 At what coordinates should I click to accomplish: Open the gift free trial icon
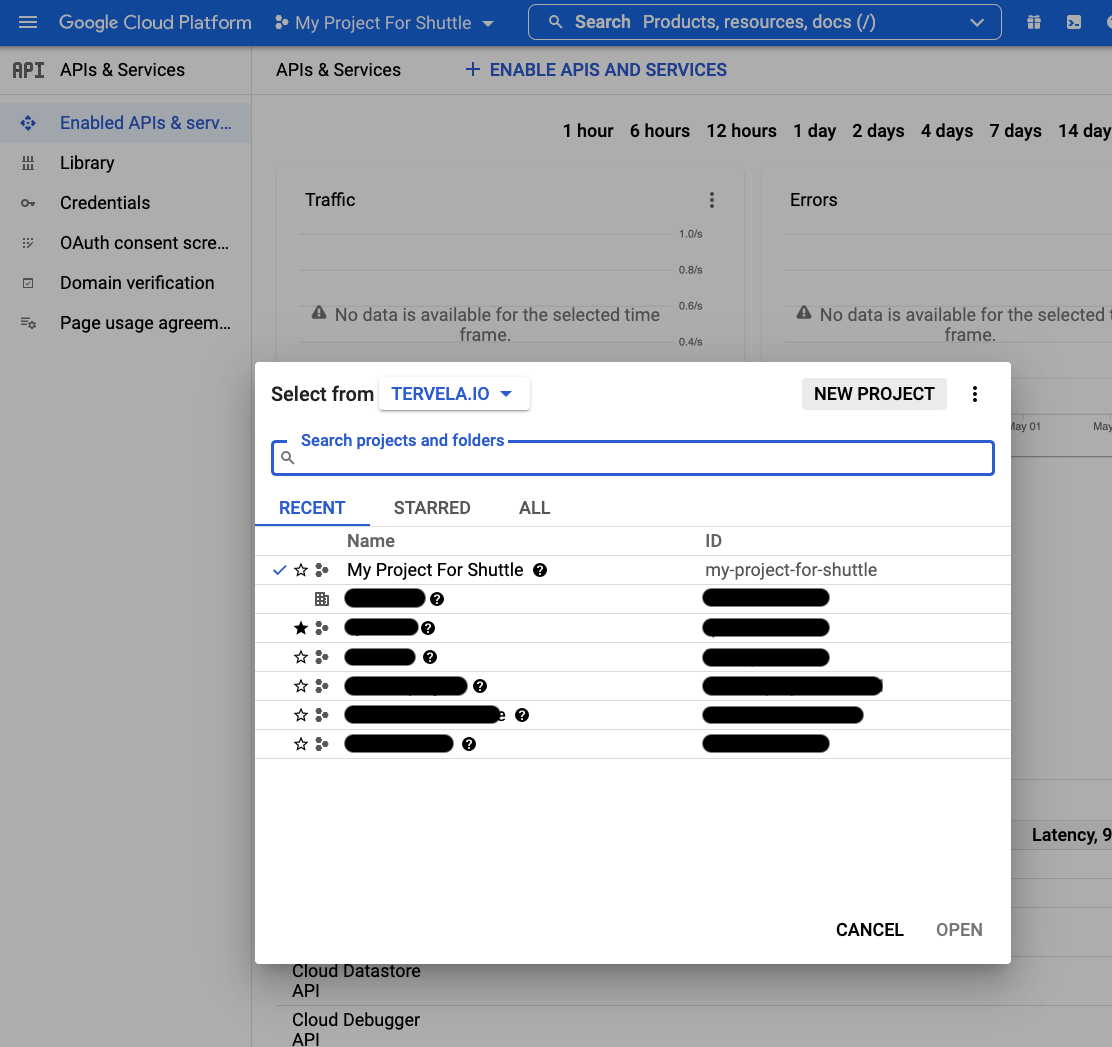1034,23
